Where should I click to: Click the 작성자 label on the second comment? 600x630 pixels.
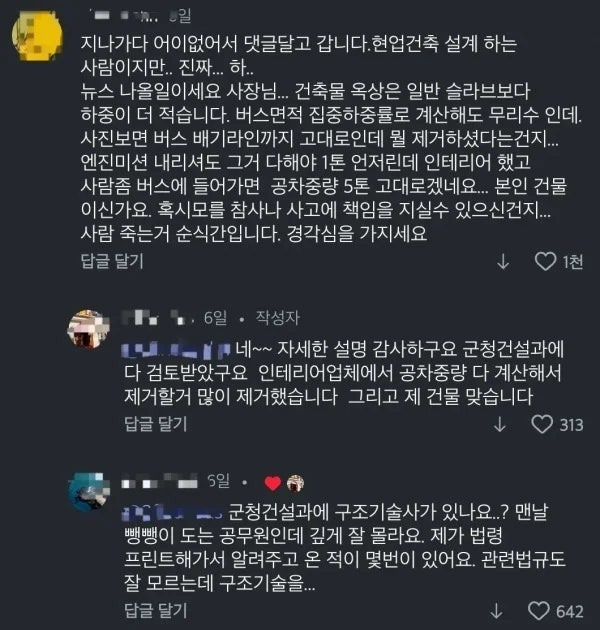click(x=278, y=318)
